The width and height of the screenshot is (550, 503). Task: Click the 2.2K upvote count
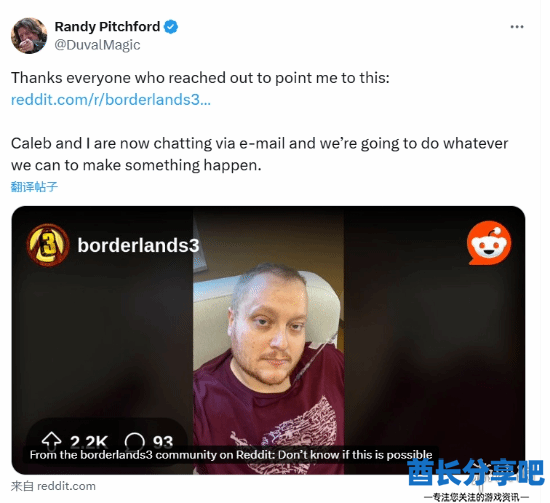(89, 442)
